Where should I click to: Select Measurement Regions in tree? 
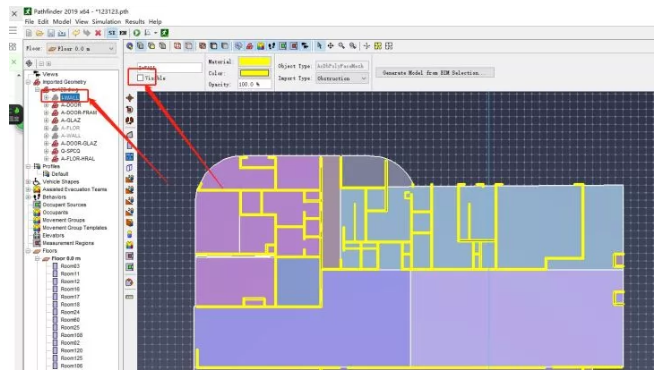pyautogui.click(x=68, y=243)
